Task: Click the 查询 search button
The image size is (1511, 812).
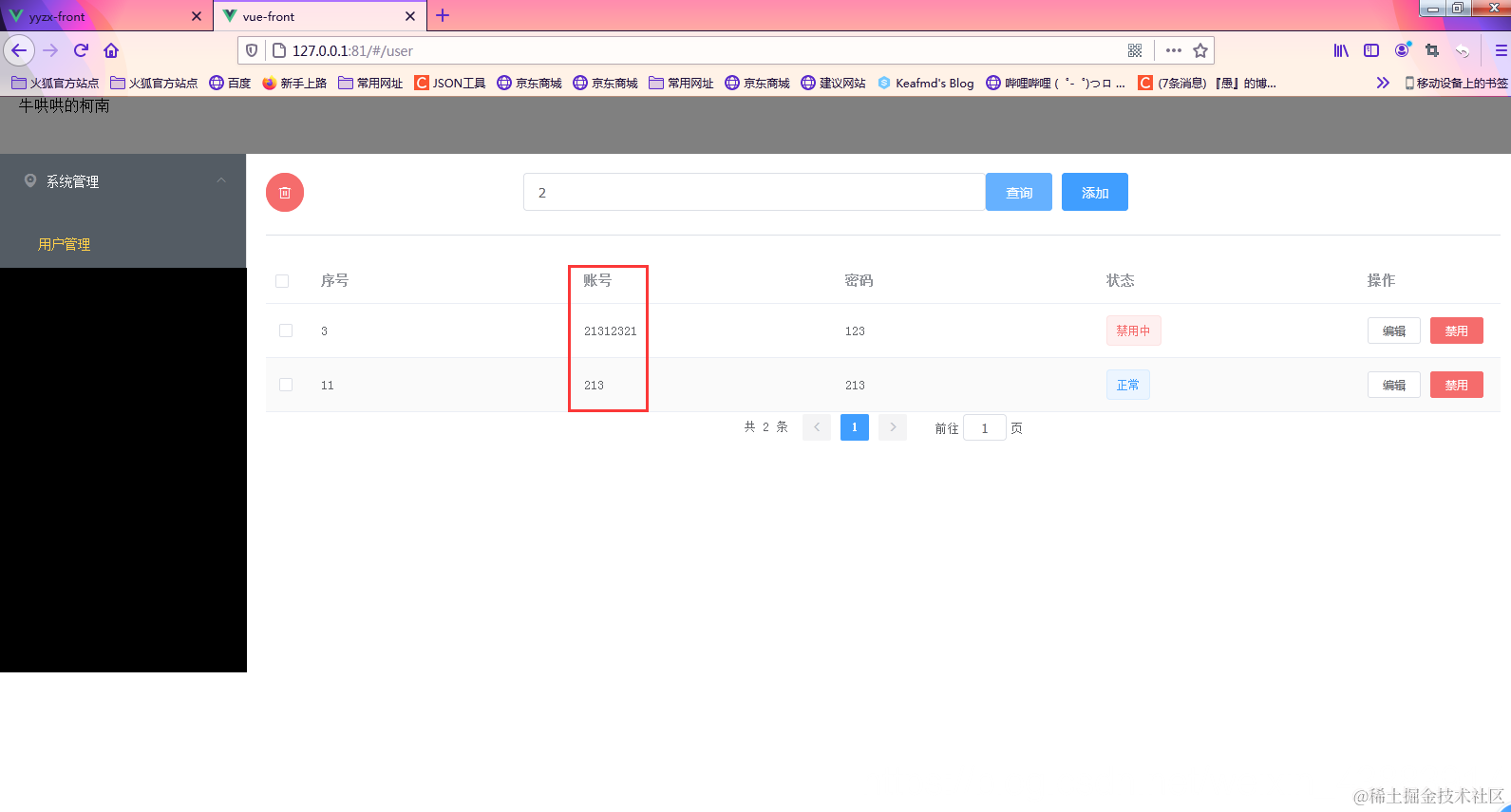Action: tap(1019, 192)
